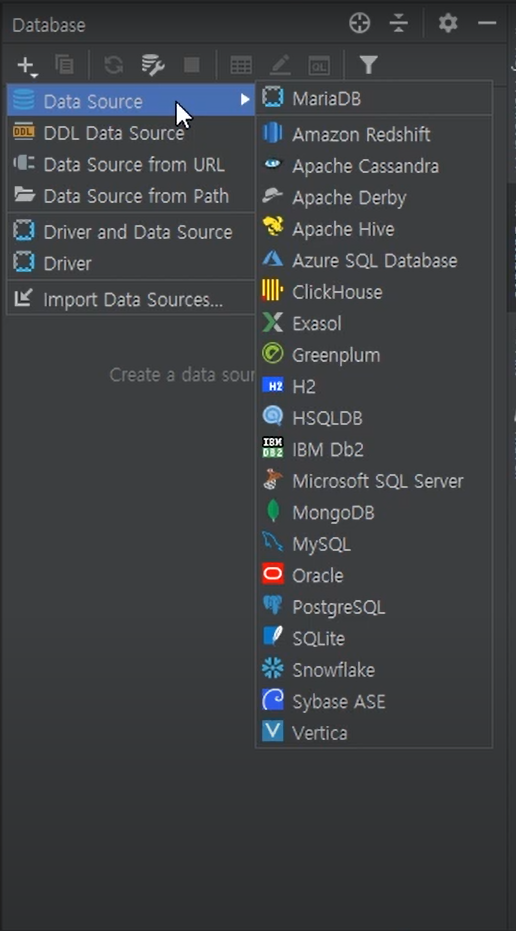Select Azure SQL Database data source
Viewport: 516px width, 931px height.
[373, 260]
